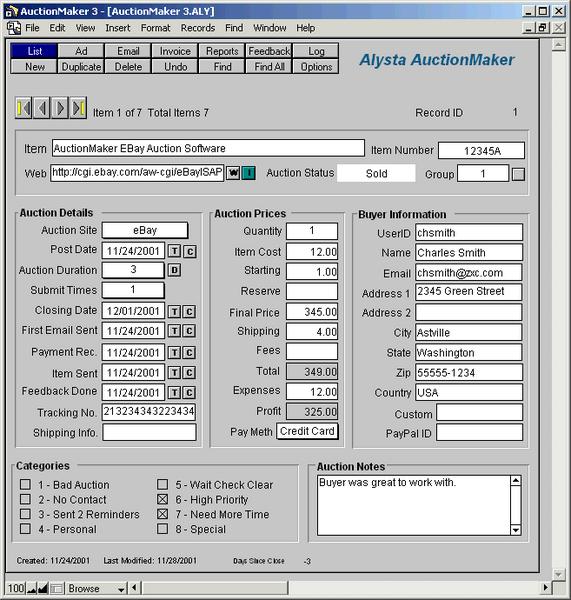Click T button beside Item Sent
The width and height of the screenshot is (571, 600).
tap(175, 373)
